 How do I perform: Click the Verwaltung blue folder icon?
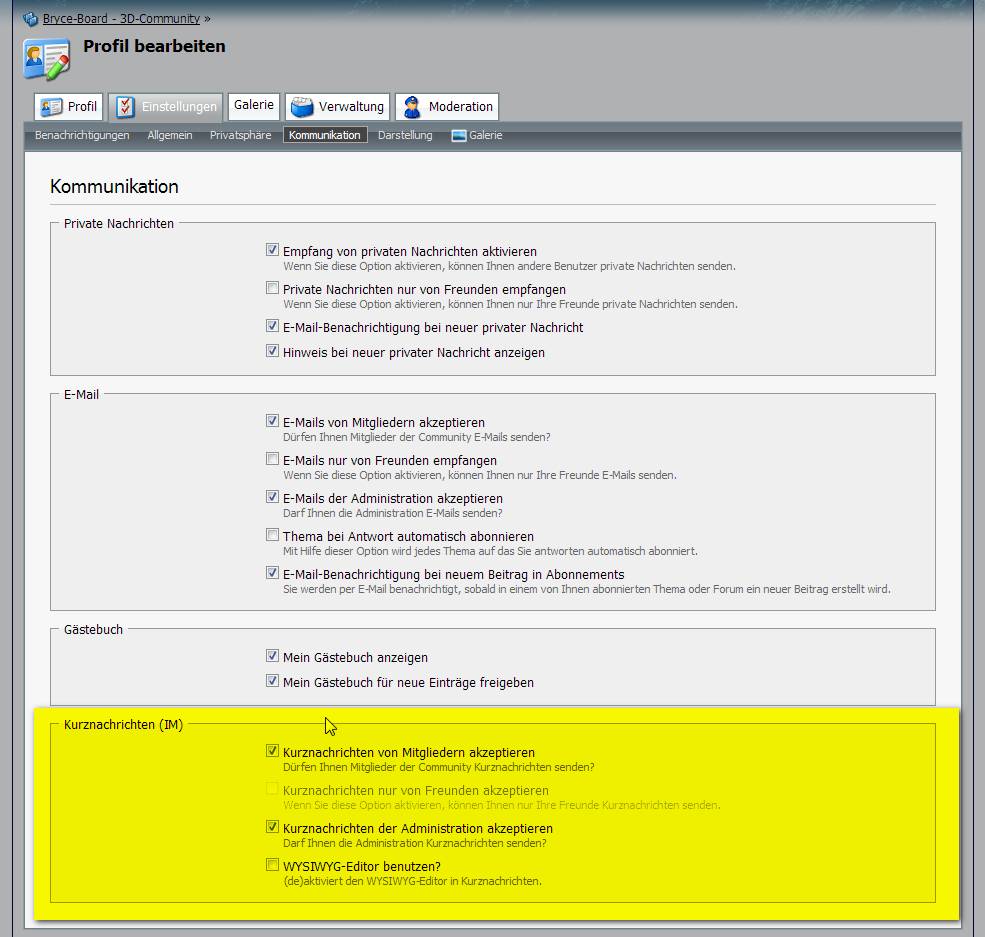coord(302,107)
